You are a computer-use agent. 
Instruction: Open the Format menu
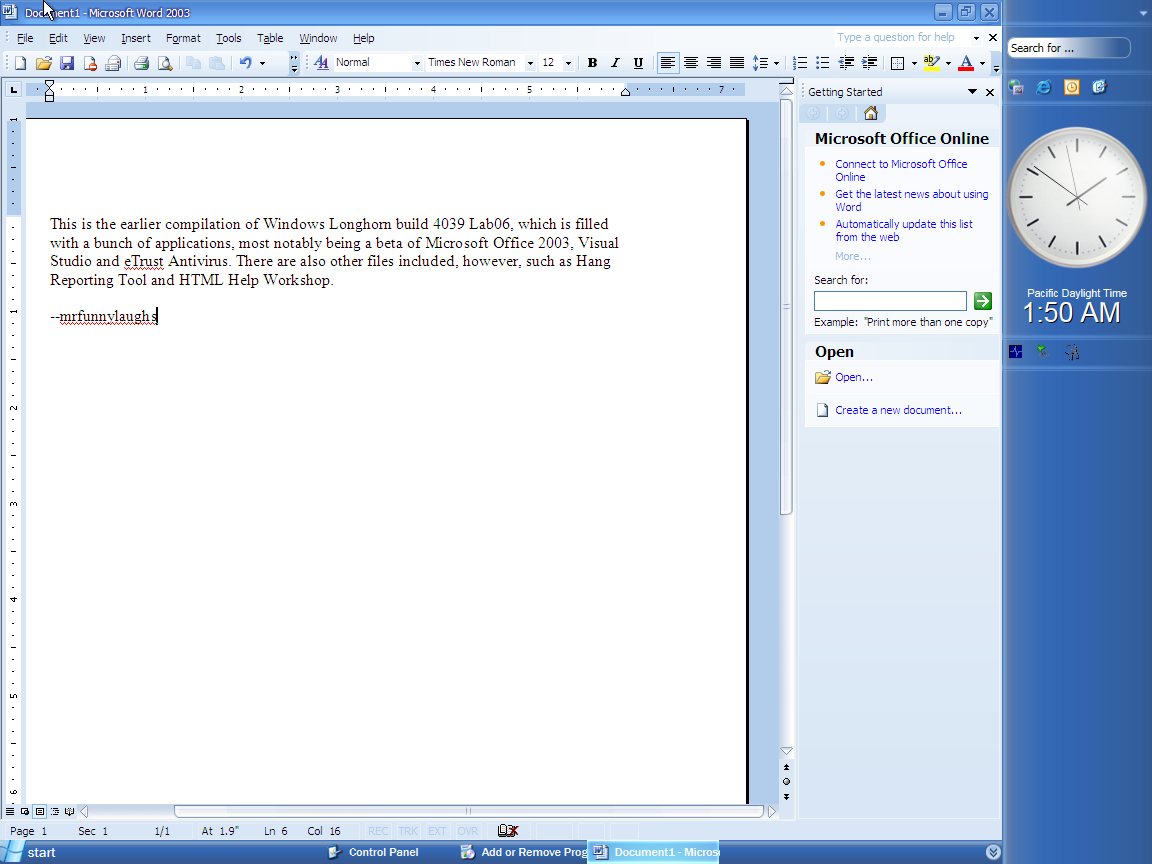(183, 38)
